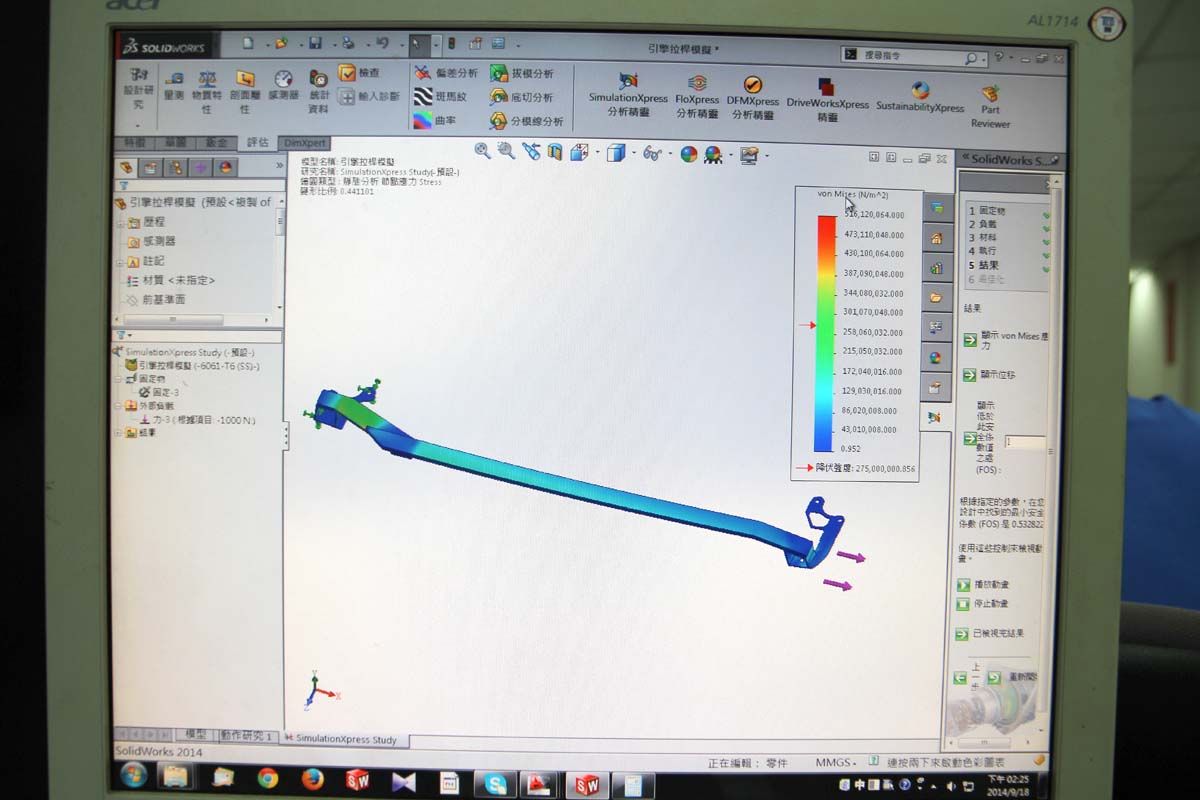Click Show von Mises stress button

pyautogui.click(x=970, y=340)
